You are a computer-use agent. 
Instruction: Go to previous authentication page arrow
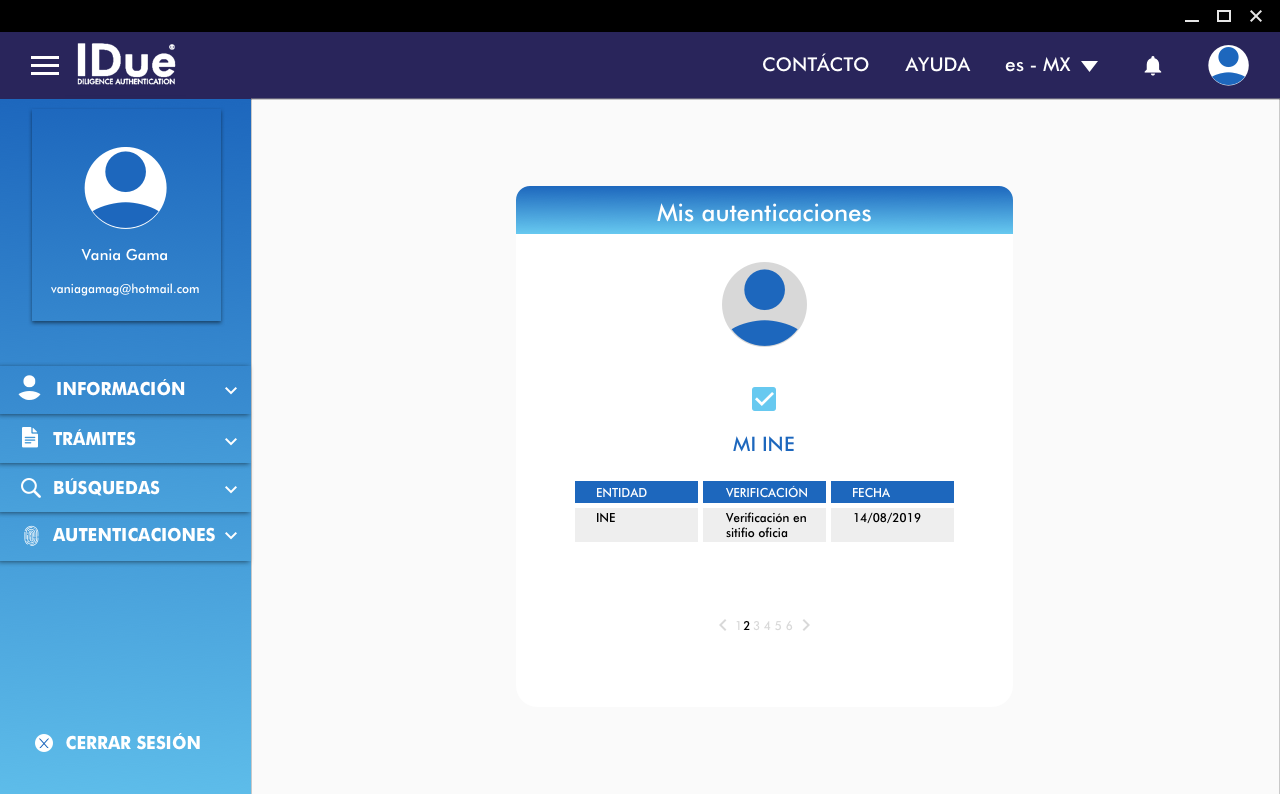(x=723, y=626)
